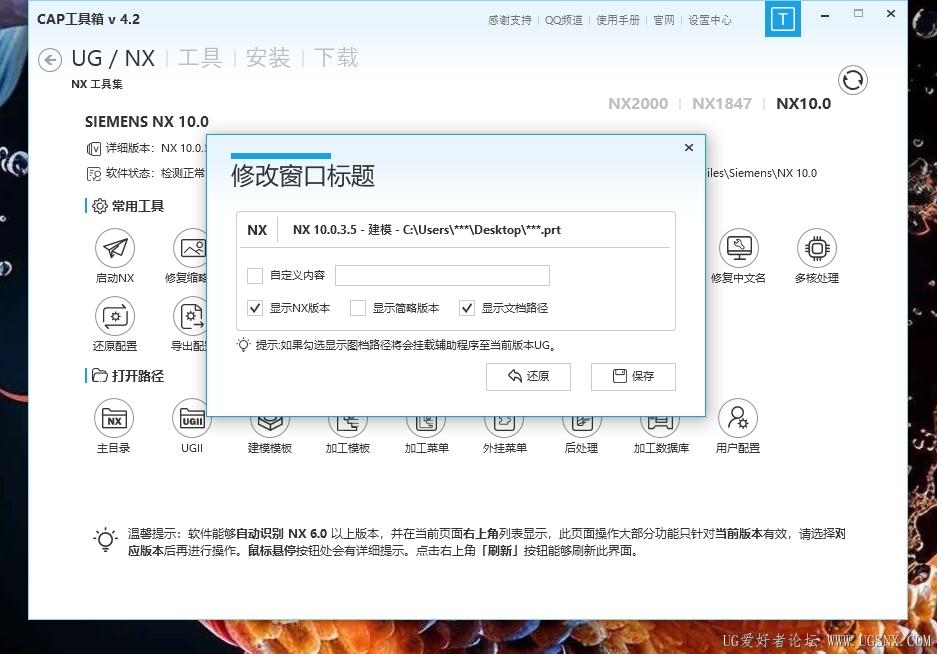Open the 感谢支持 link
The image size is (937, 654).
tap(510, 20)
